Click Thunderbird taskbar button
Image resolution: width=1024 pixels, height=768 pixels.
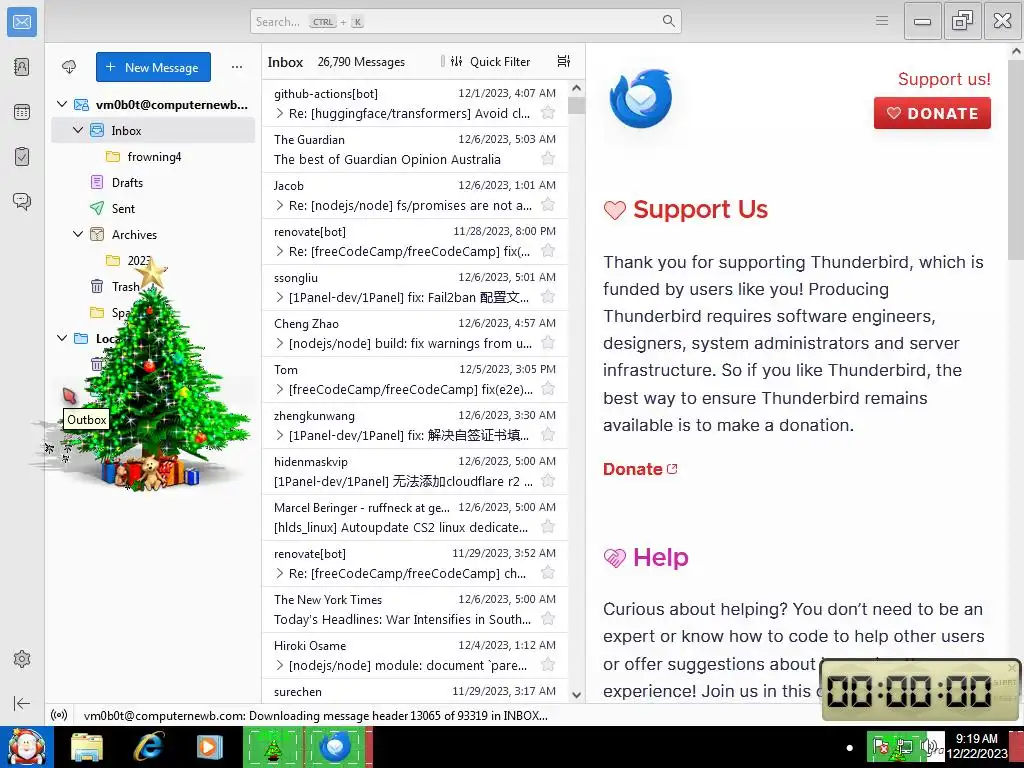pos(338,747)
